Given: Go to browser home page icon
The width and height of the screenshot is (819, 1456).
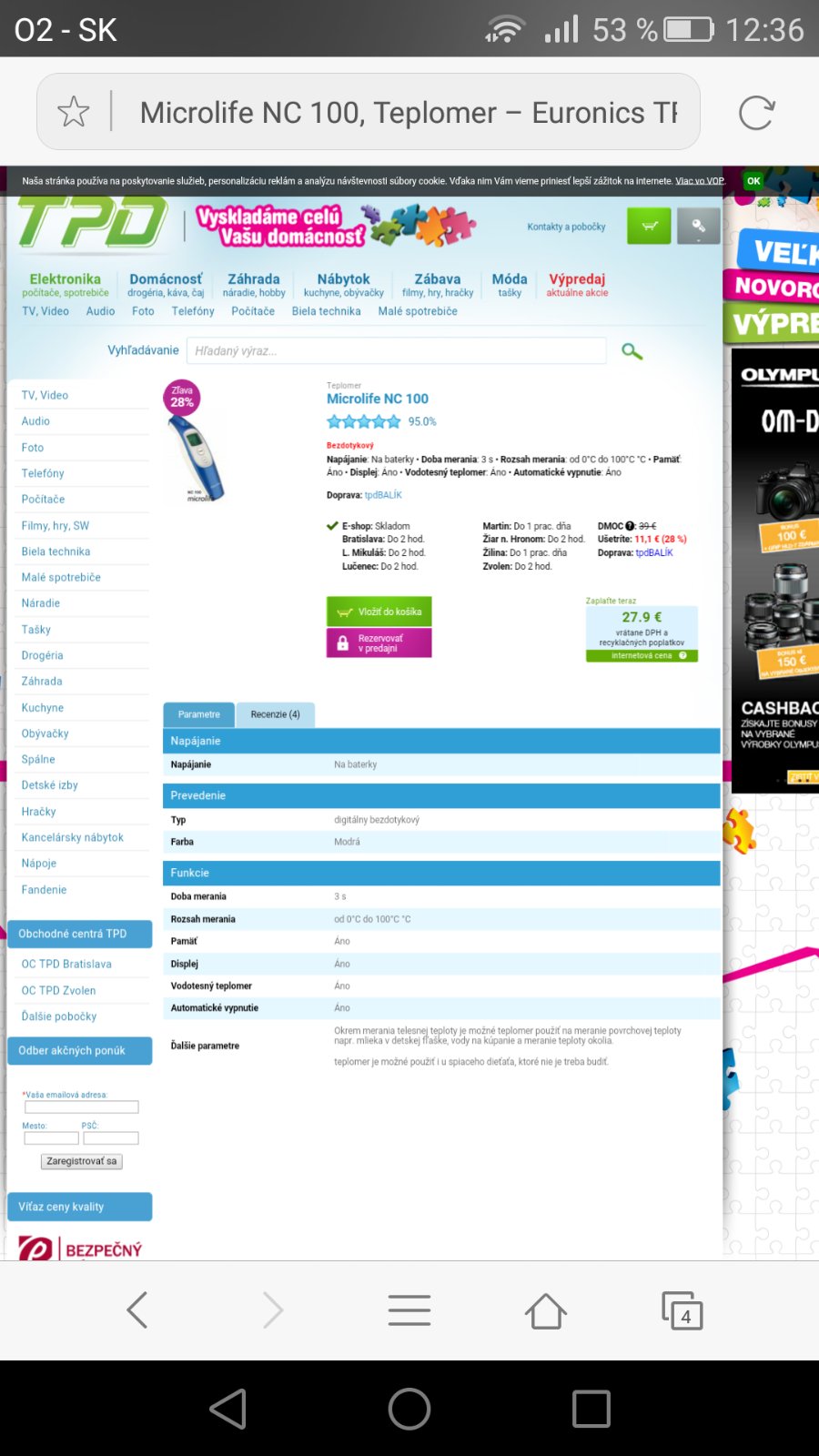Looking at the screenshot, I should [x=546, y=1310].
